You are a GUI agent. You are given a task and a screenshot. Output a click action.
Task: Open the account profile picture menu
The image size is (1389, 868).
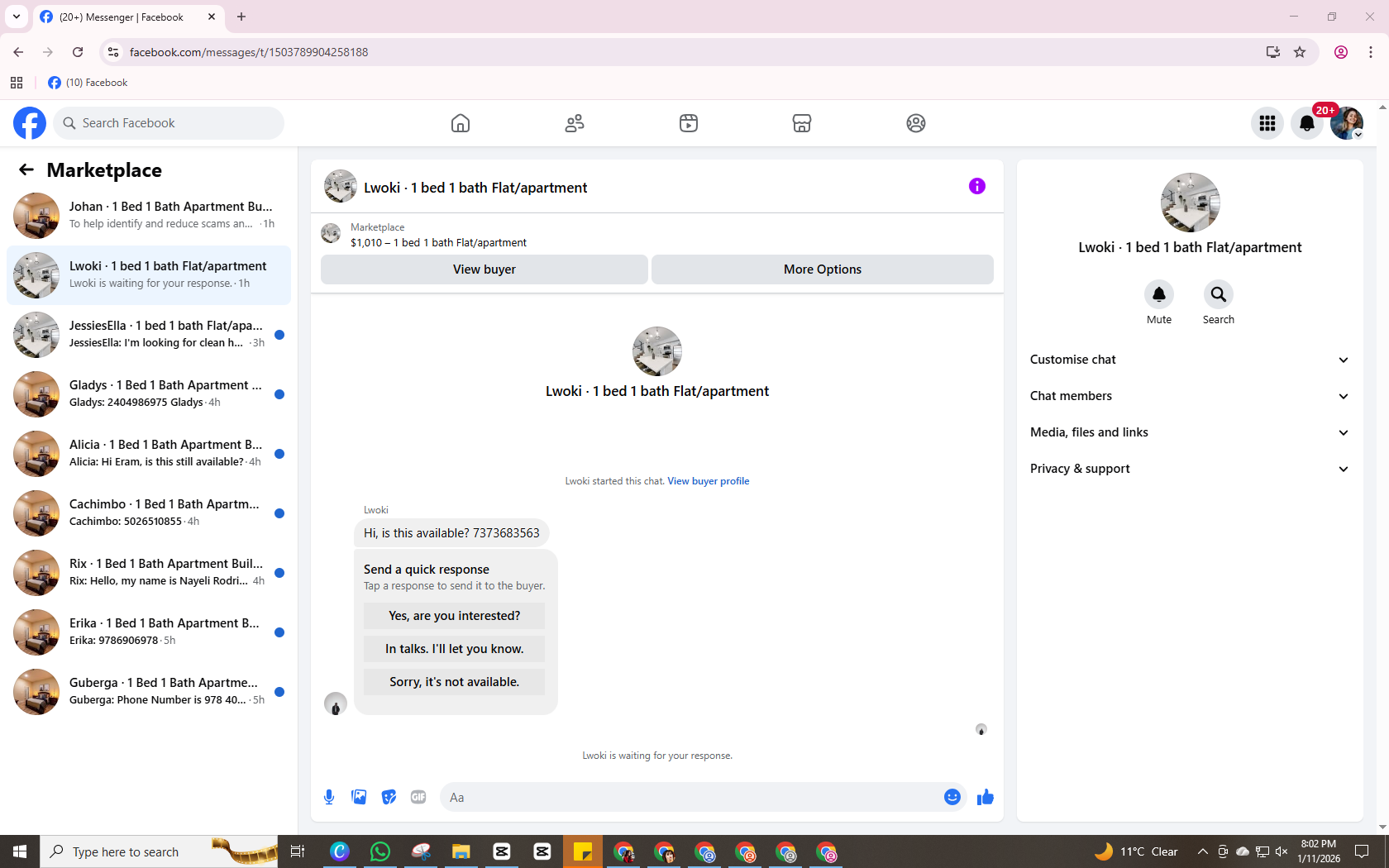[x=1347, y=123]
